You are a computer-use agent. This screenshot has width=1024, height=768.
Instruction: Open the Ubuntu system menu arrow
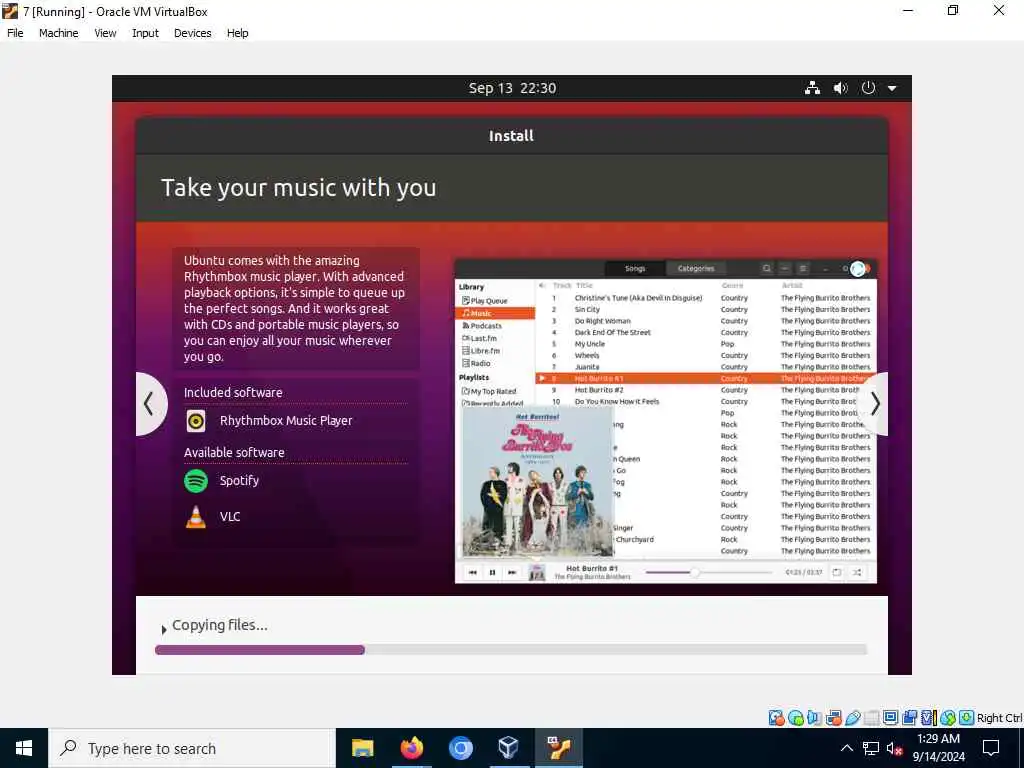point(892,88)
